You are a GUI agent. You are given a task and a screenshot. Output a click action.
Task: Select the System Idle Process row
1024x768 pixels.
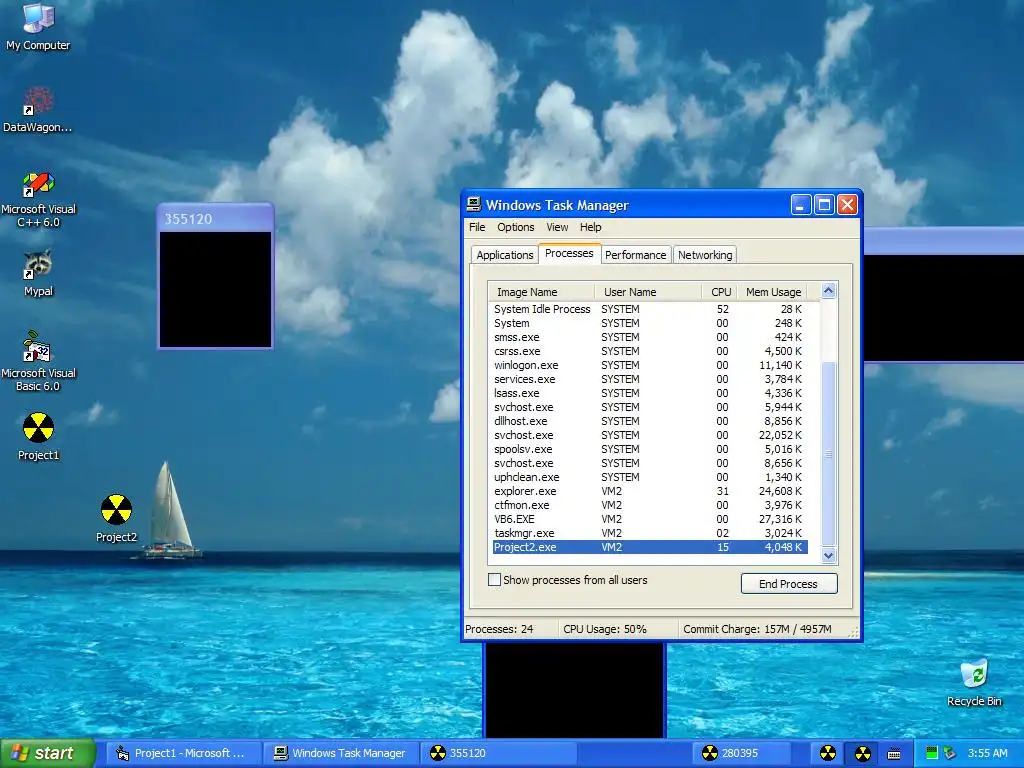(649, 309)
